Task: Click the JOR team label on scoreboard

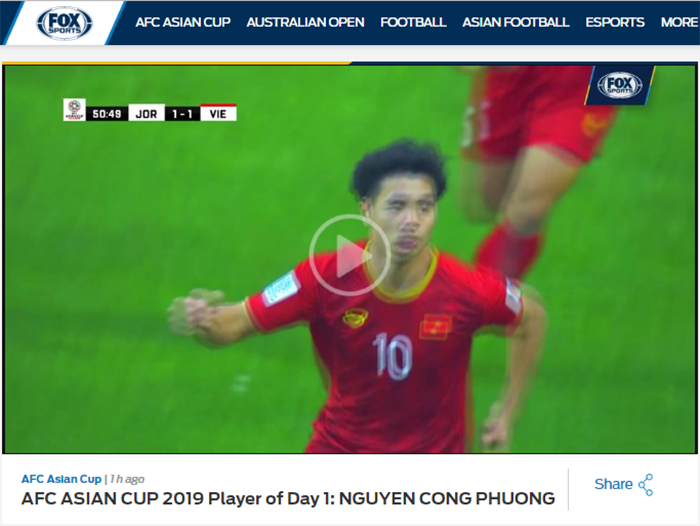Action: tap(146, 114)
